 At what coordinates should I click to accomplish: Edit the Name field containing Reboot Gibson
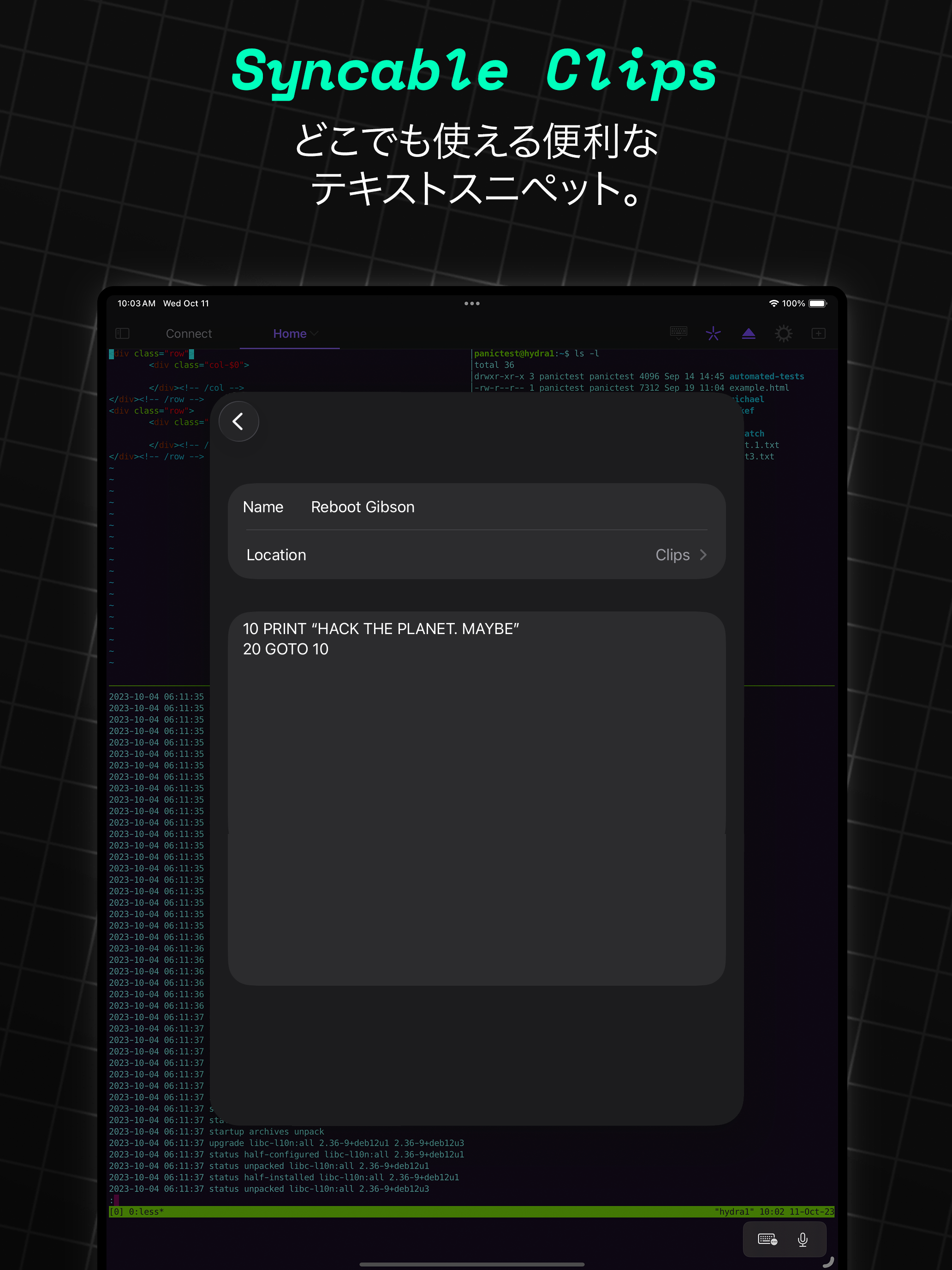[363, 506]
